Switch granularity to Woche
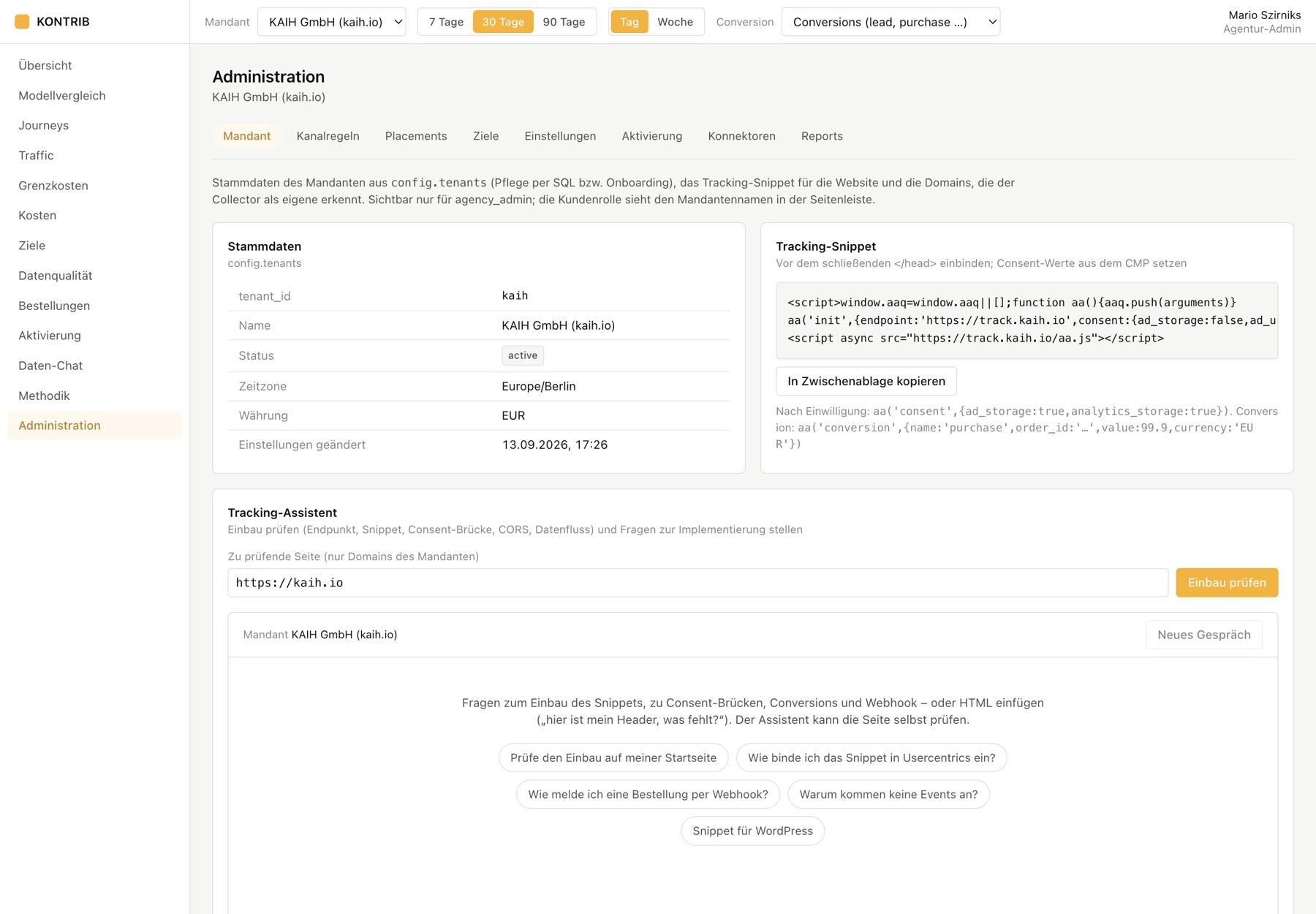Viewport: 1316px width, 914px height. pos(675,22)
